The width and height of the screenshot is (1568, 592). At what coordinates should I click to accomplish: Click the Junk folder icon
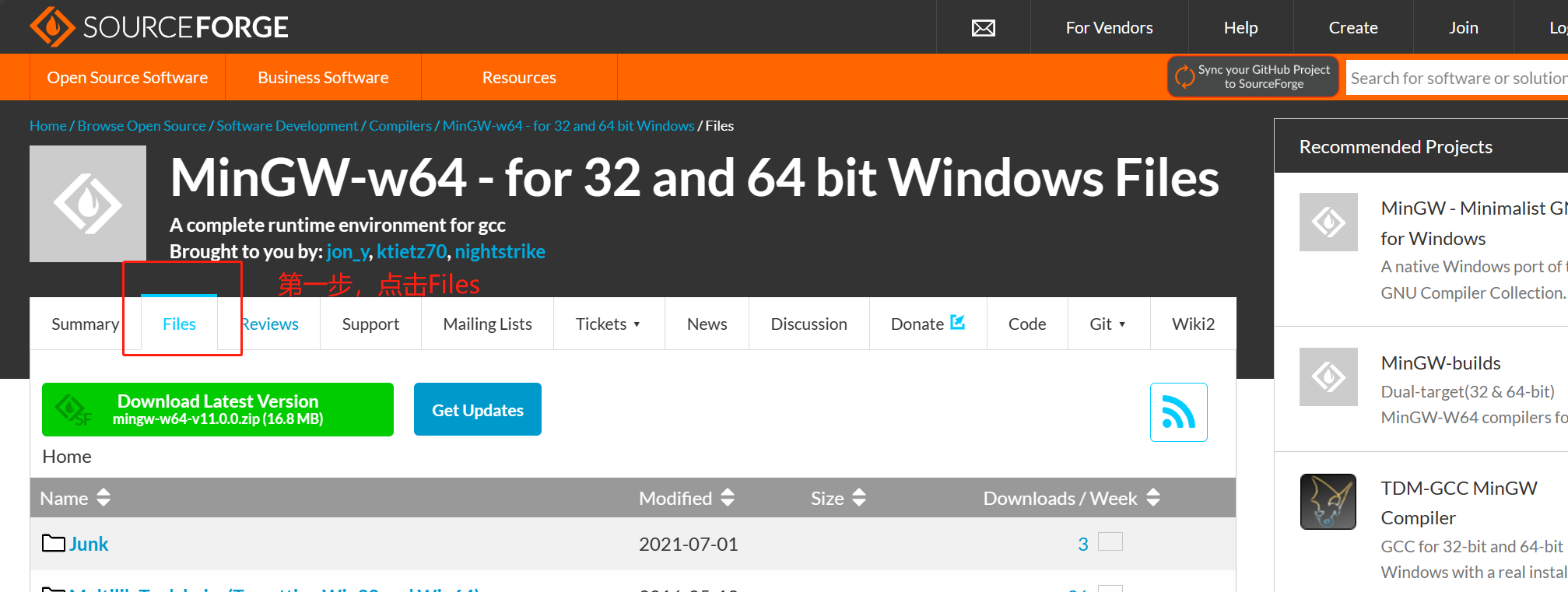(54, 543)
